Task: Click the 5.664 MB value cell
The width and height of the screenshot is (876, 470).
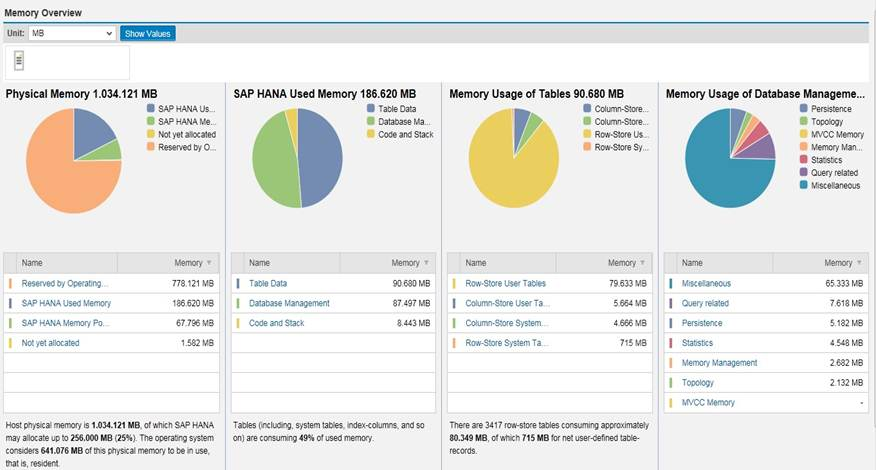Action: pos(630,303)
